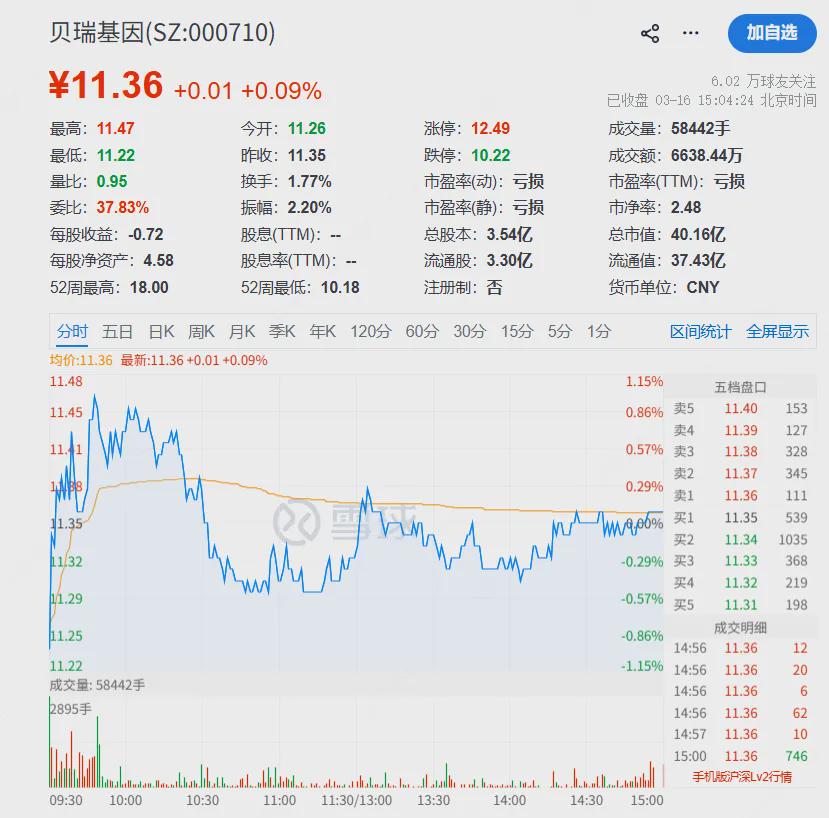
Task: Open the 手机版沪深Lv2行情 link
Action: coord(741,776)
